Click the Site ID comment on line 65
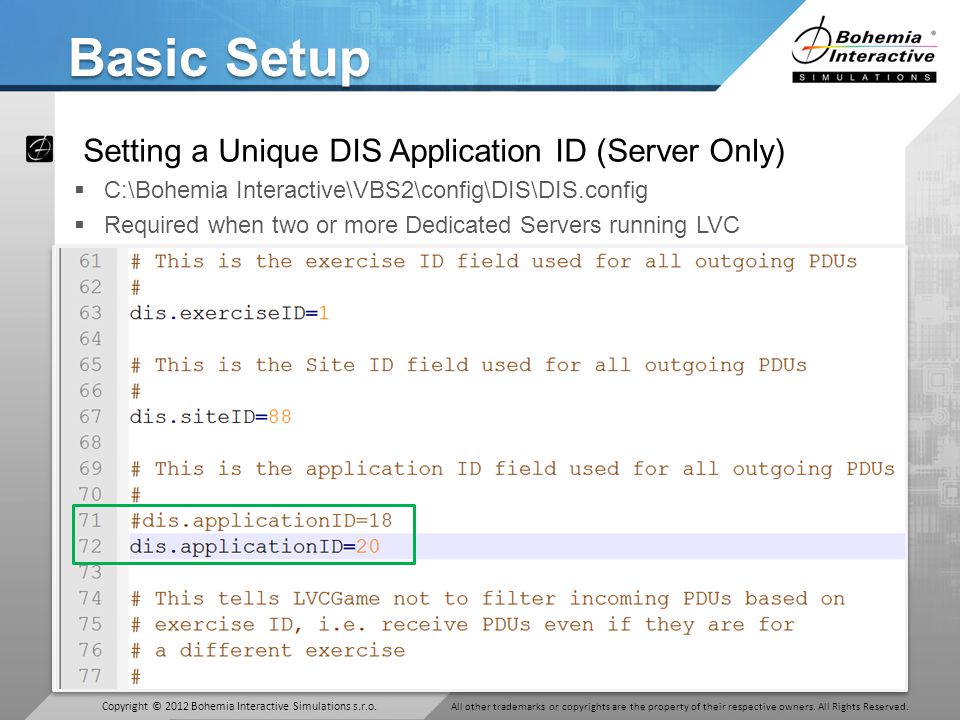 tap(468, 365)
